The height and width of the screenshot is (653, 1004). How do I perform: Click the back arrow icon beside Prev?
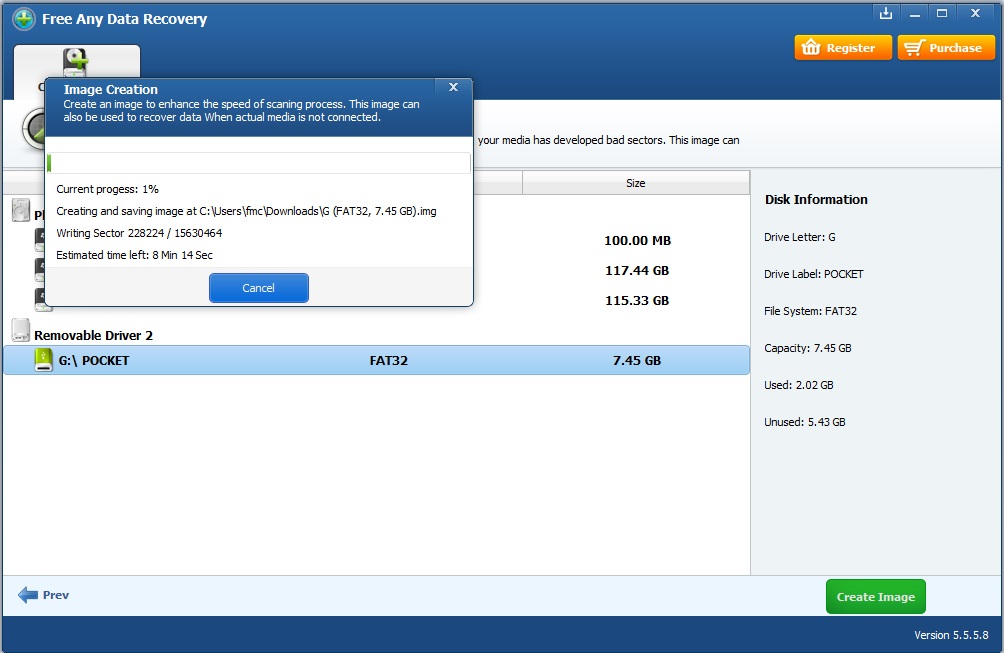pyautogui.click(x=28, y=595)
